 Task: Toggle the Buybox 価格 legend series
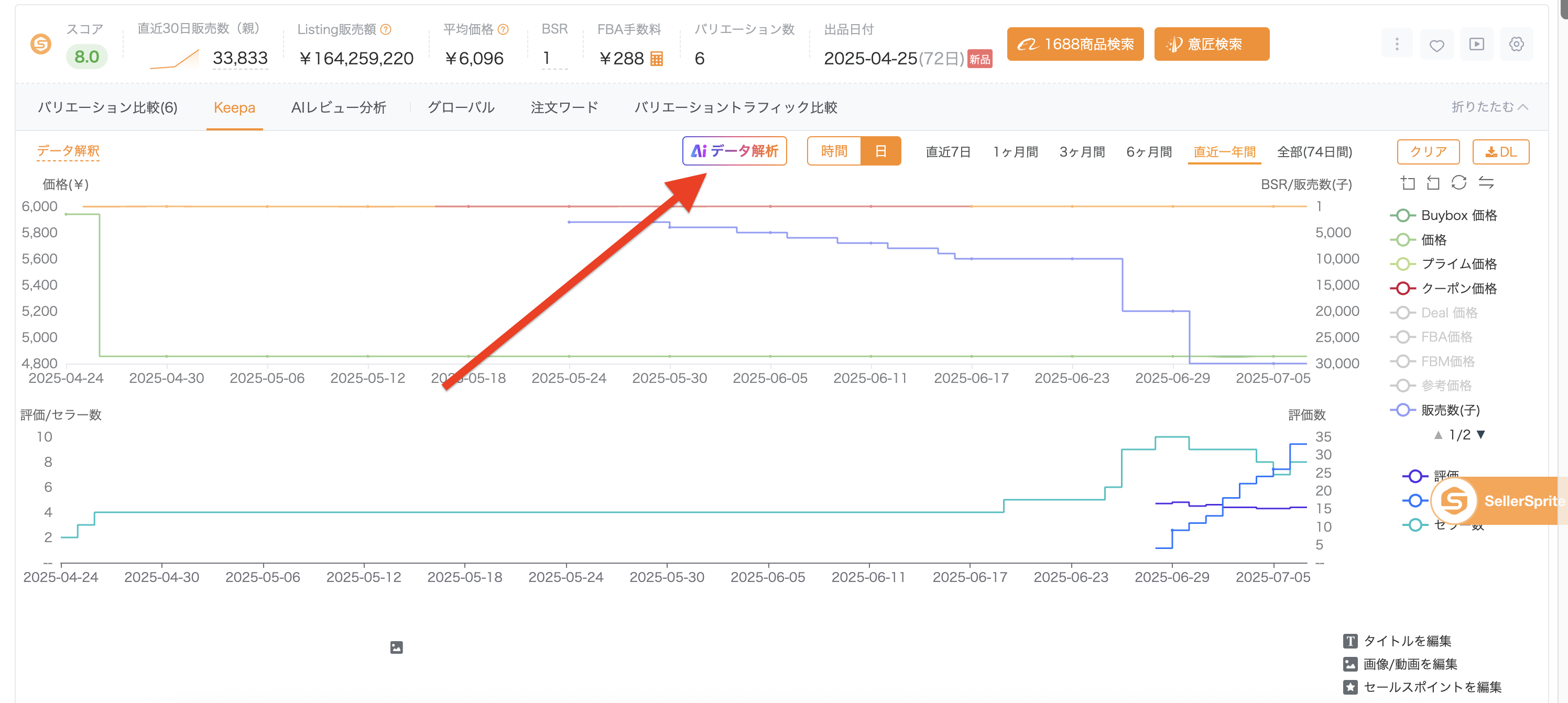click(x=1443, y=215)
